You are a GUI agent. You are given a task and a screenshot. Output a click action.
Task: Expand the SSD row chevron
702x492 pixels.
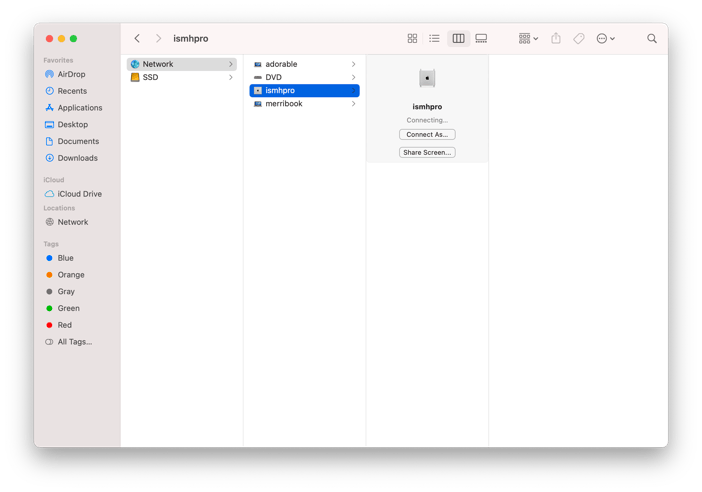point(231,77)
